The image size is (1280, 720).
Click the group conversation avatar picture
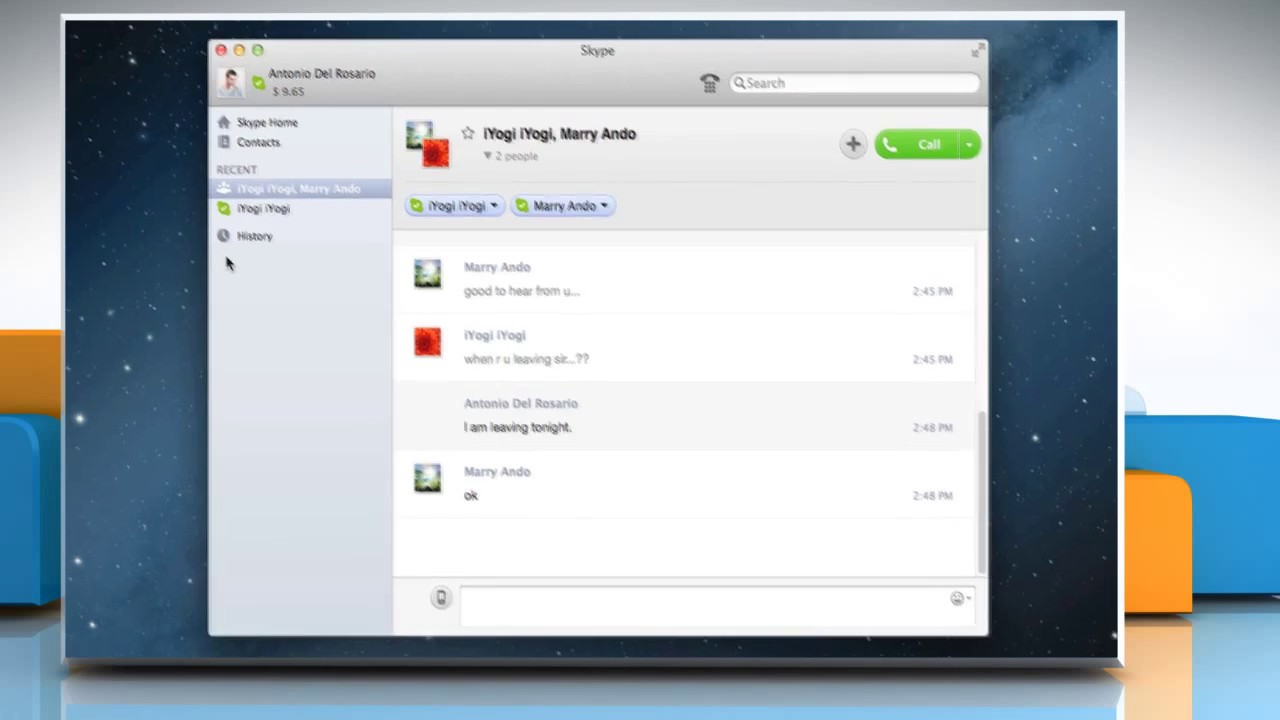428,145
